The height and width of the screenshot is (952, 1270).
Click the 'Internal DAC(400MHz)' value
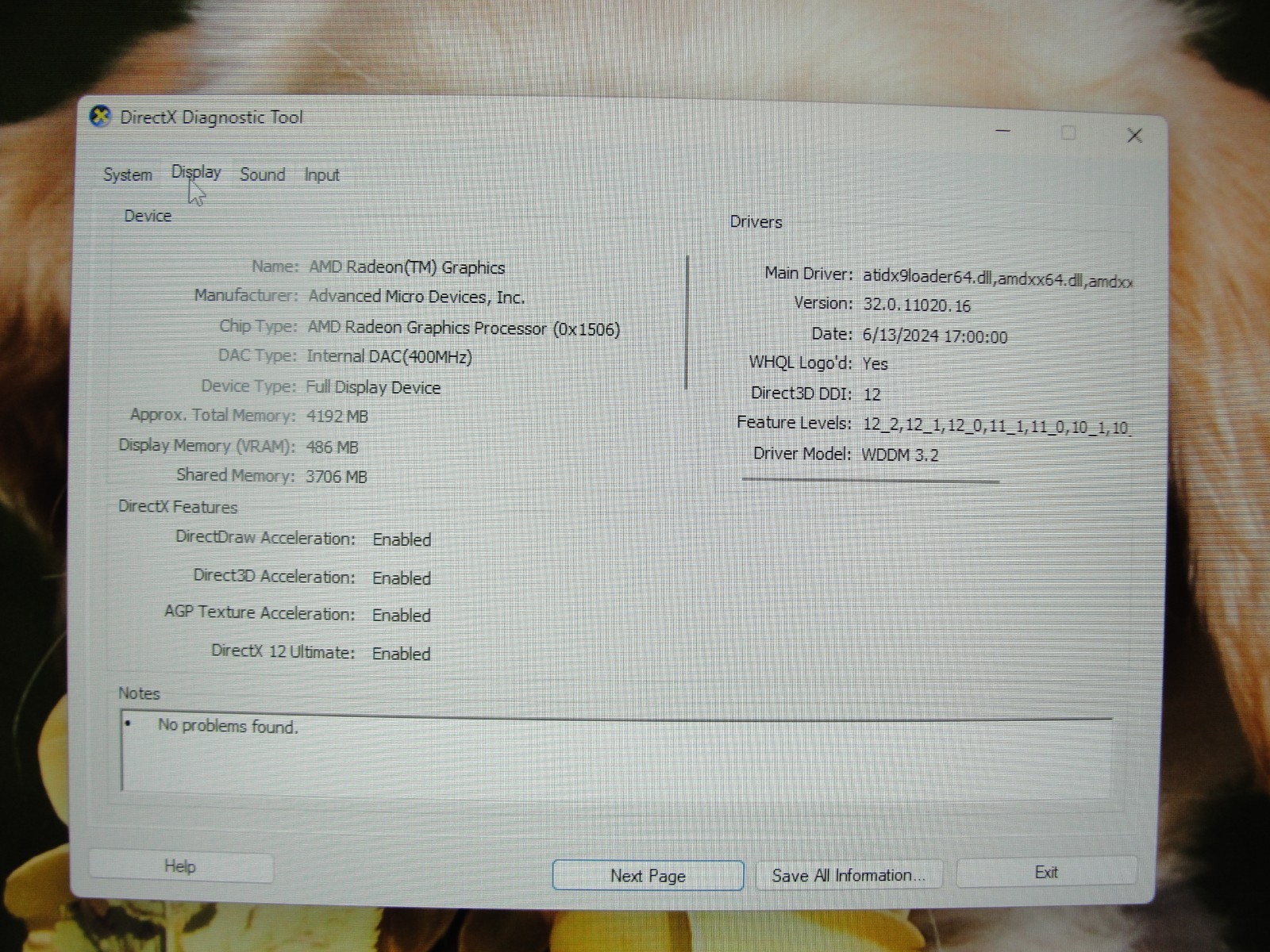click(389, 357)
